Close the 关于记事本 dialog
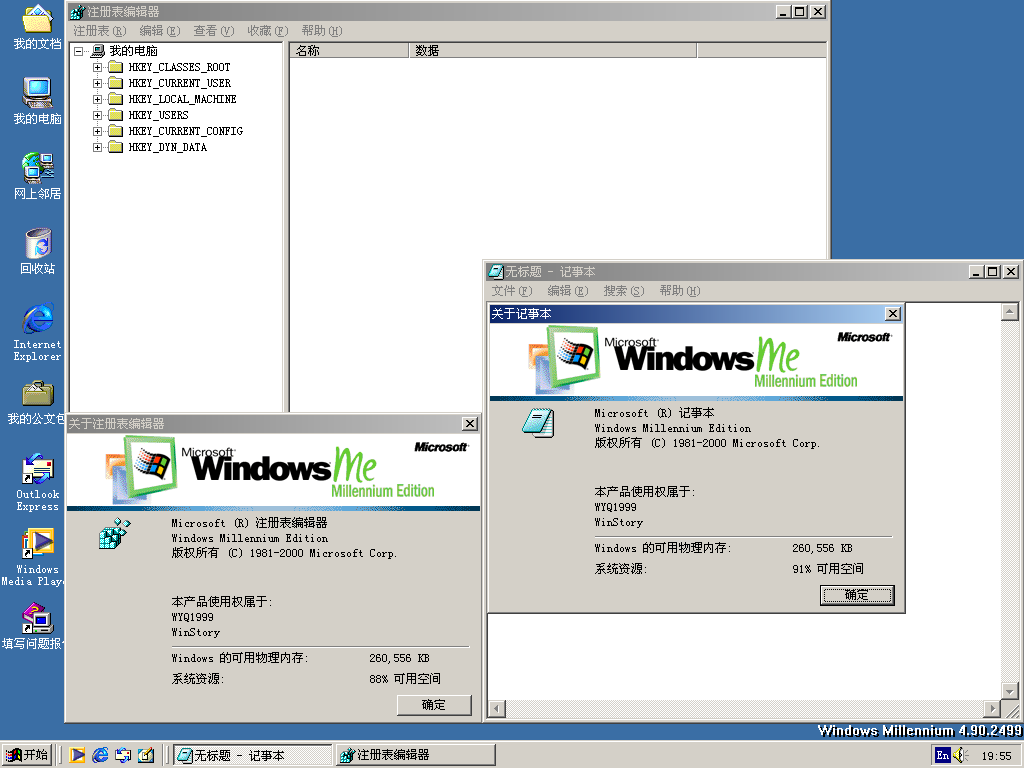Screen dimensions: 1024x768 coord(893,313)
